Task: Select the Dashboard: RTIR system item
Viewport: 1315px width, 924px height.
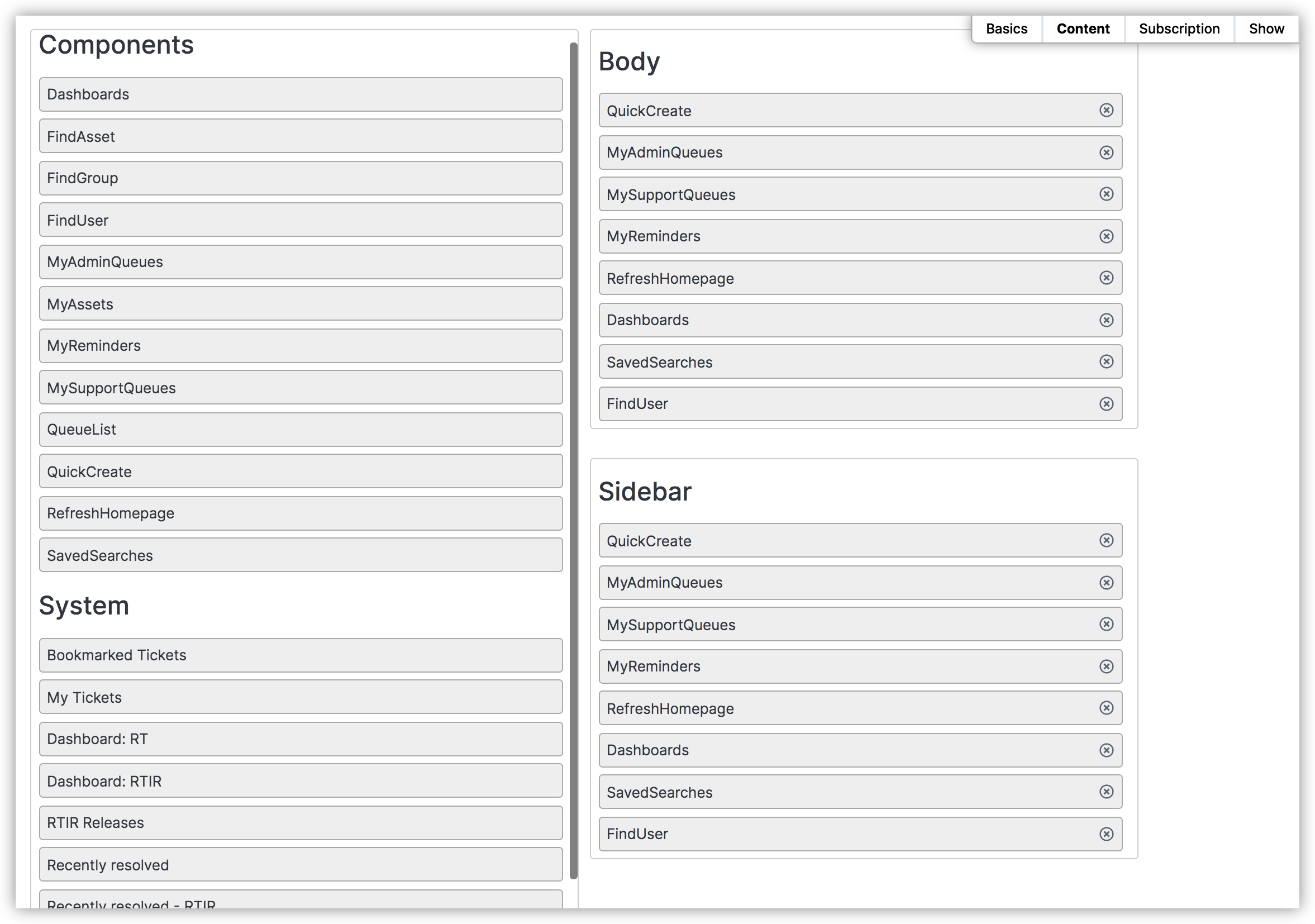Action: (x=300, y=781)
